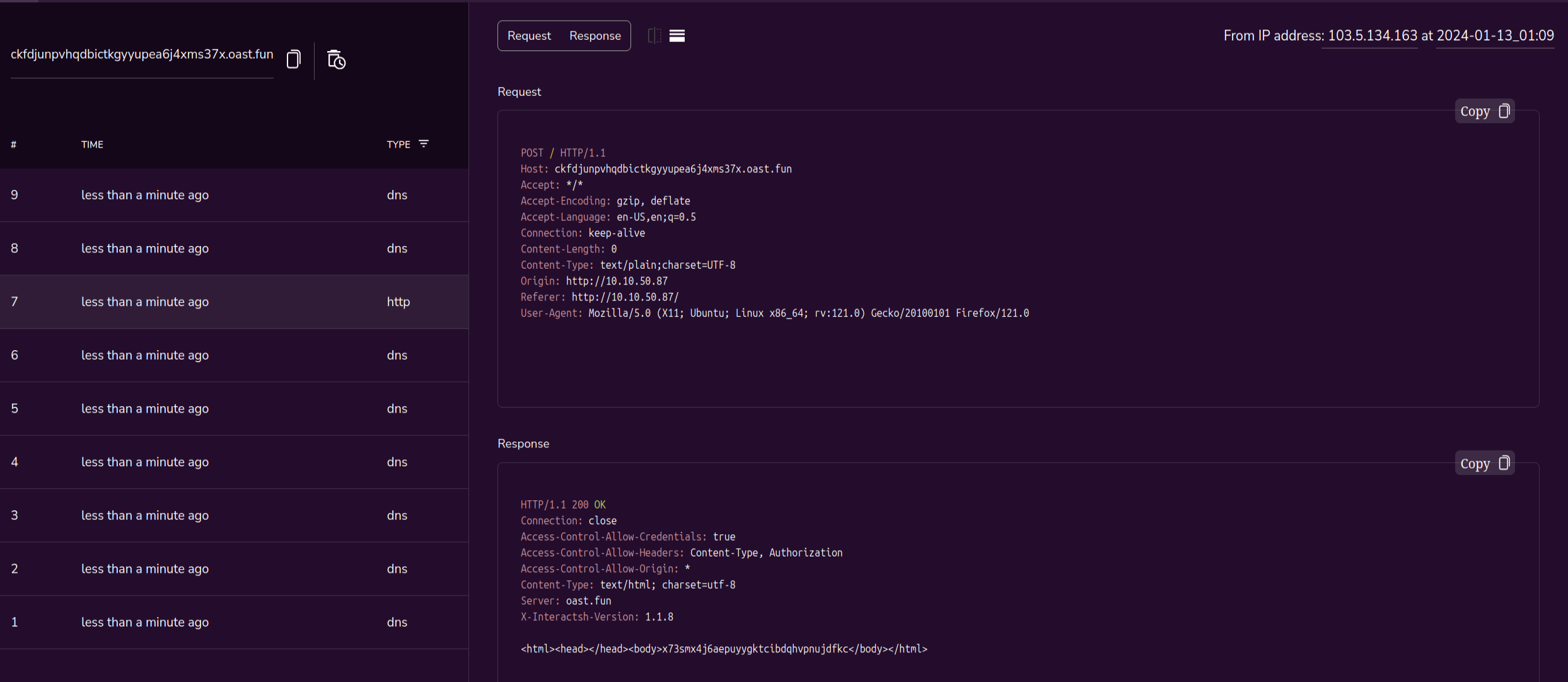This screenshot has height=682, width=1568.
Task: Click the Server oast.fun line
Action: (x=566, y=601)
